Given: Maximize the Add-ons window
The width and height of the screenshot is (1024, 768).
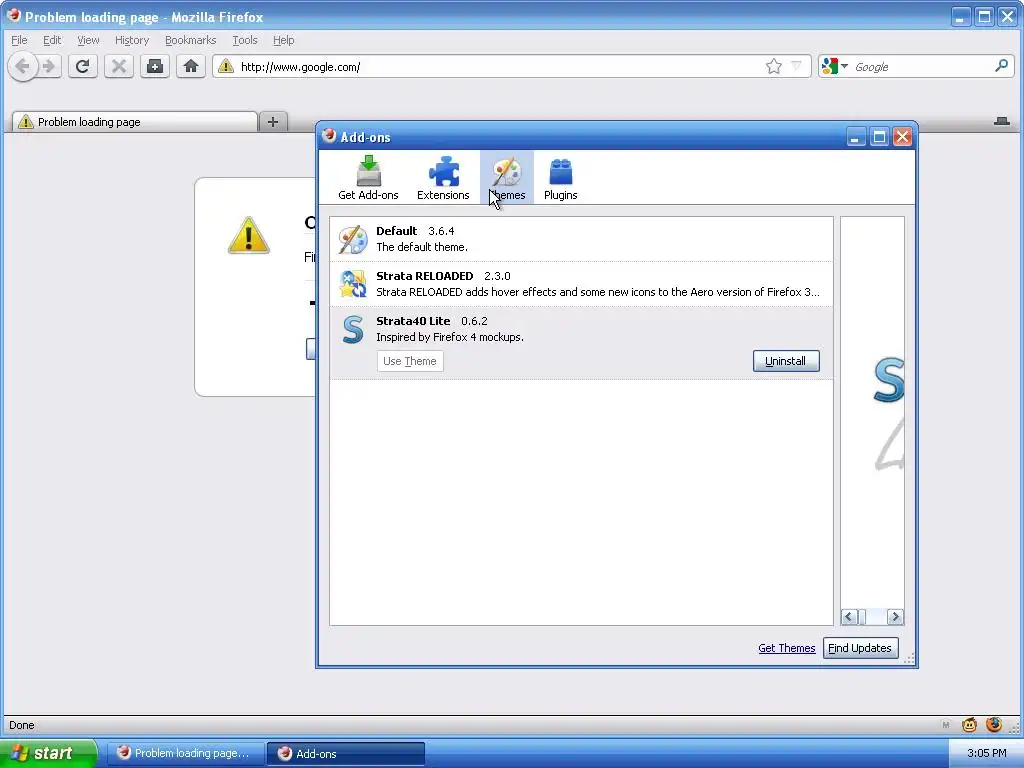Looking at the screenshot, I should tap(879, 136).
